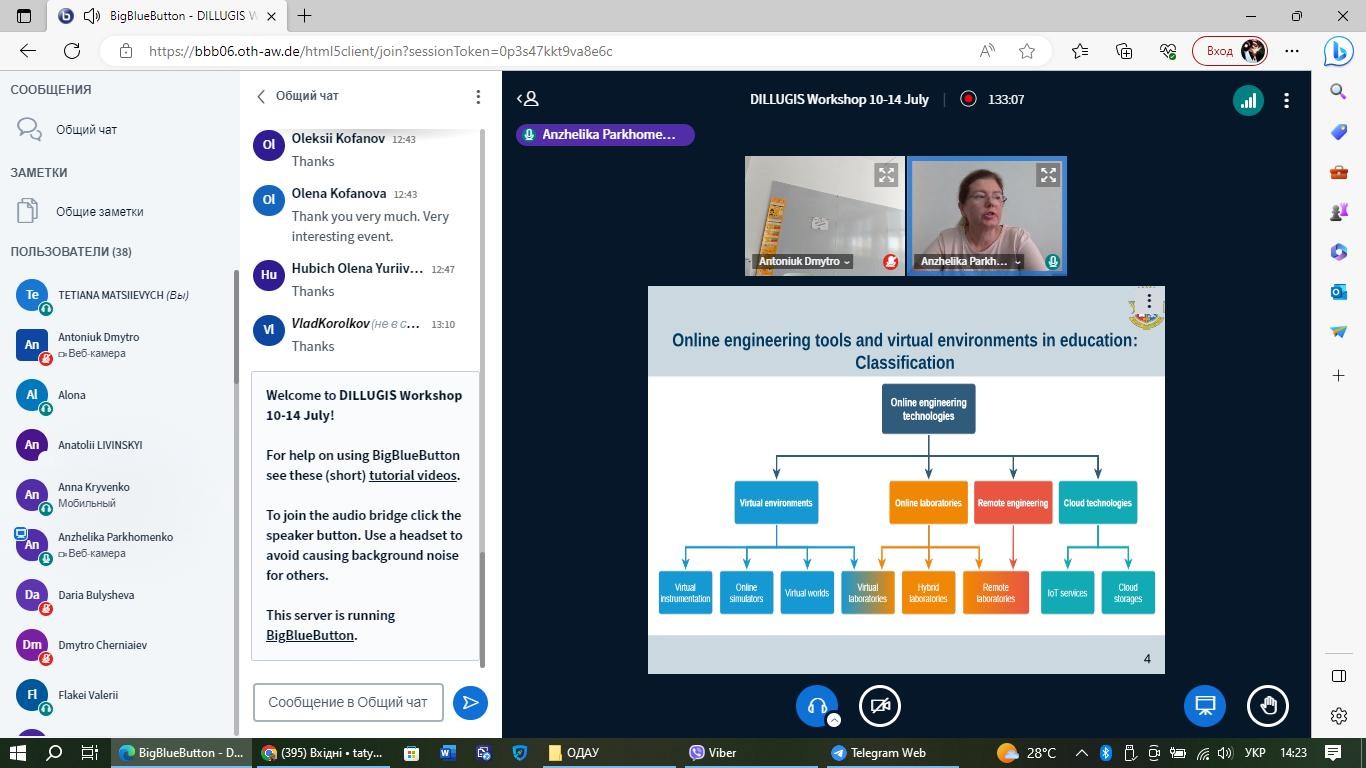Click the raise hand icon
Screen dimensions: 1366x768
1268,705
